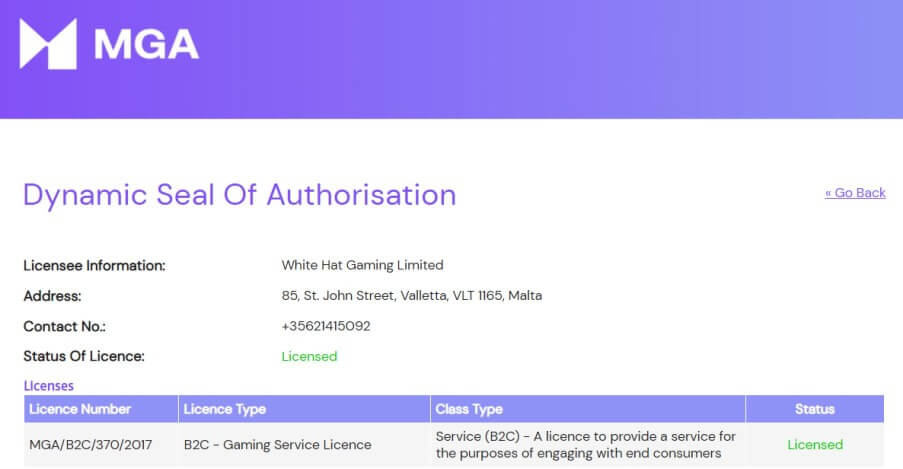This screenshot has height=469, width=903.
Task: Select licence number MGA/B2C/370/2017 cell
Action: pyautogui.click(x=91, y=445)
